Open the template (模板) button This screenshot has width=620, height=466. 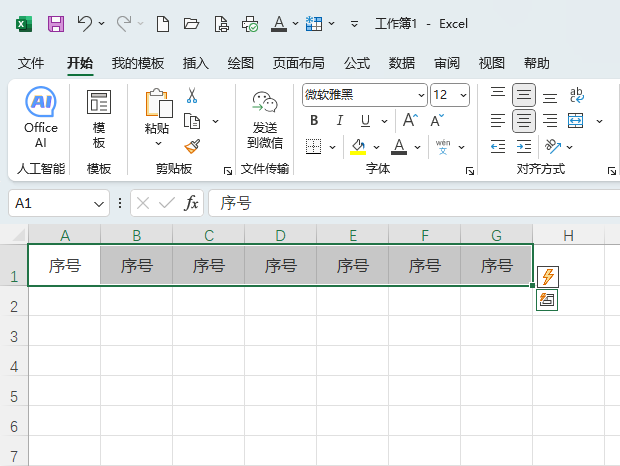[x=99, y=119]
